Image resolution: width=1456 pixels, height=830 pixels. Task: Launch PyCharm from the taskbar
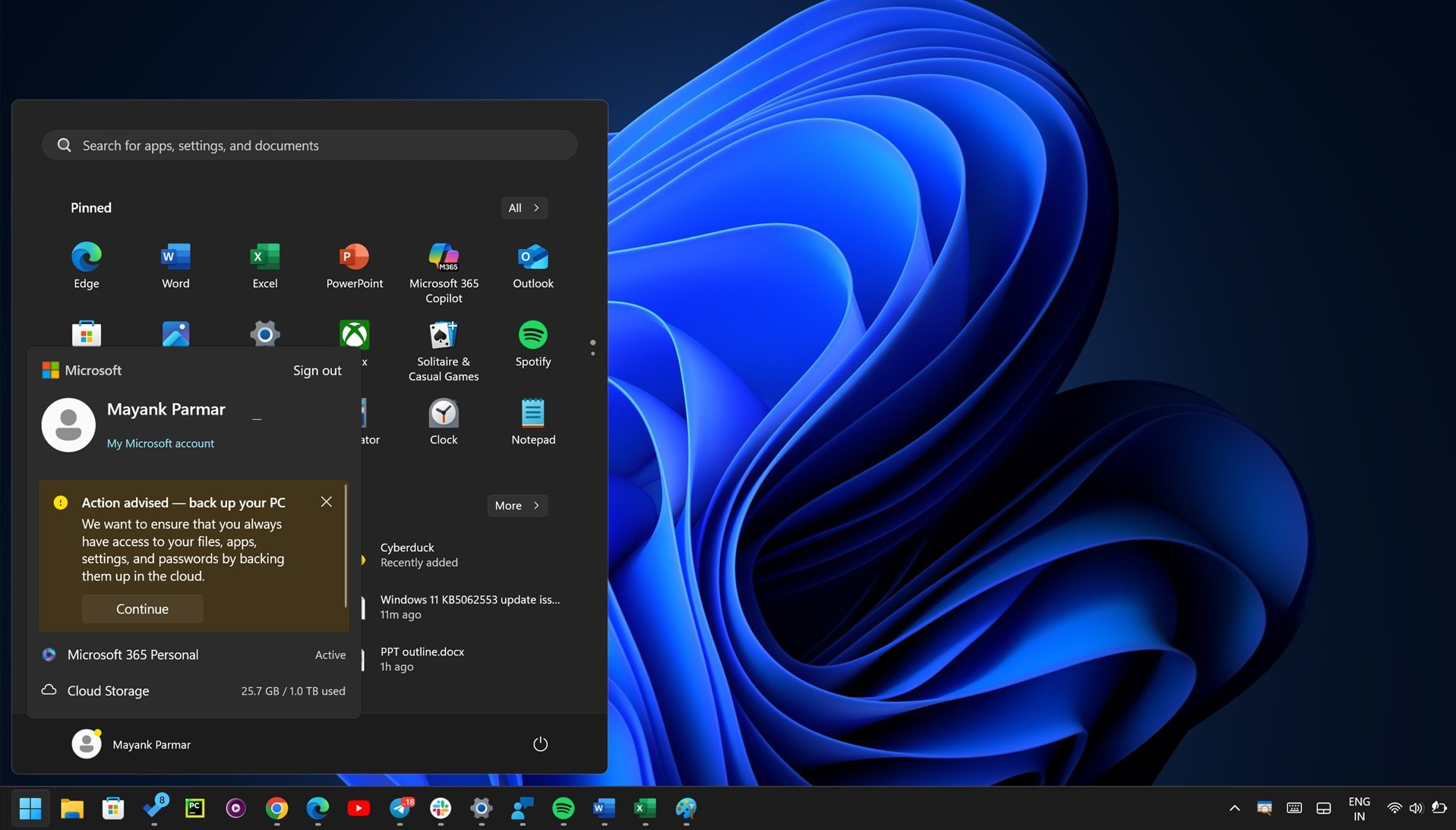tap(195, 809)
